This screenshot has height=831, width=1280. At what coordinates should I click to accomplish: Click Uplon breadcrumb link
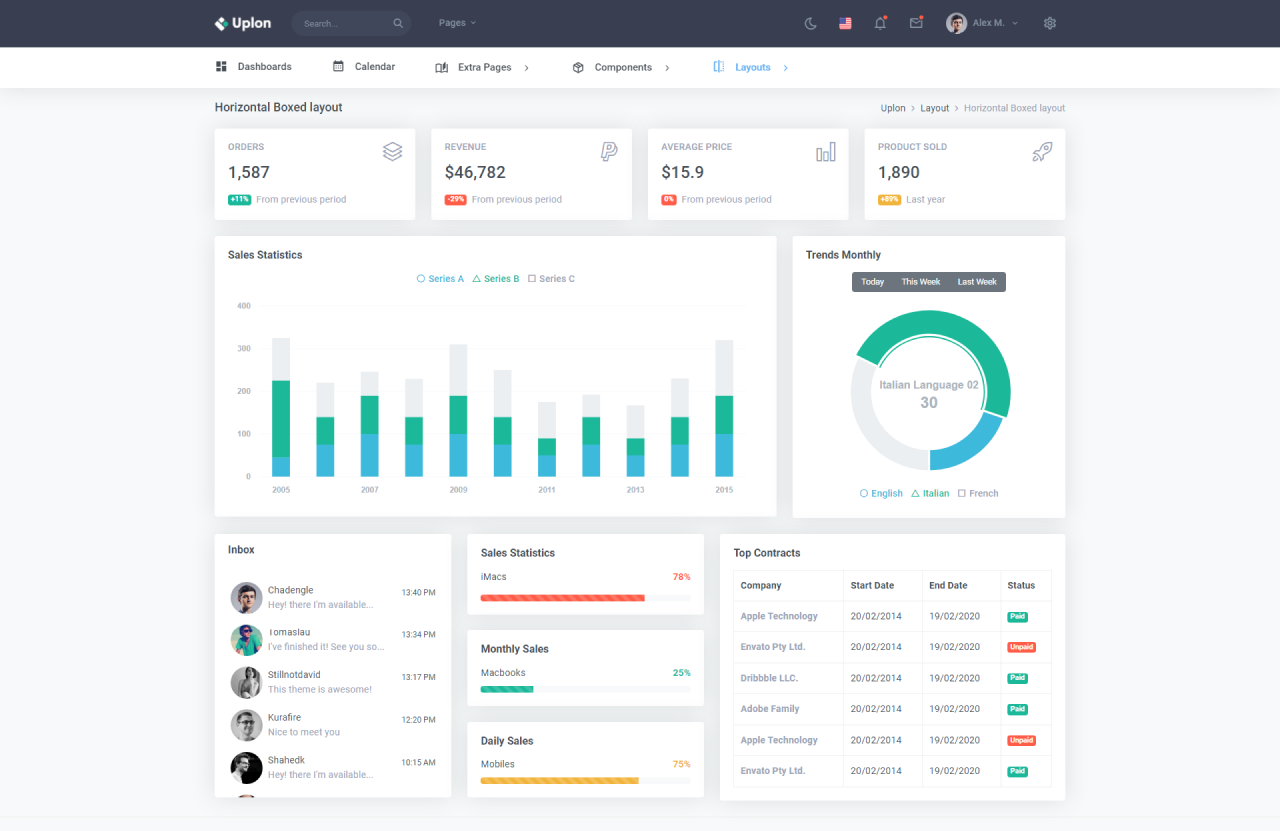click(893, 108)
